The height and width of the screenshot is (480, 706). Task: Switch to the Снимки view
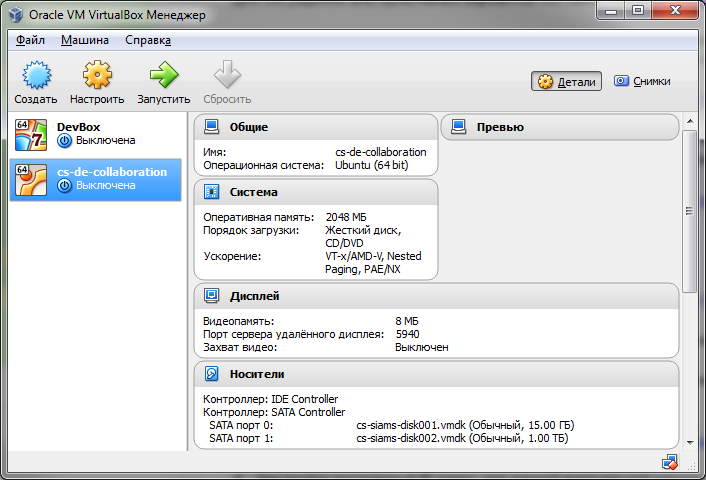642,82
